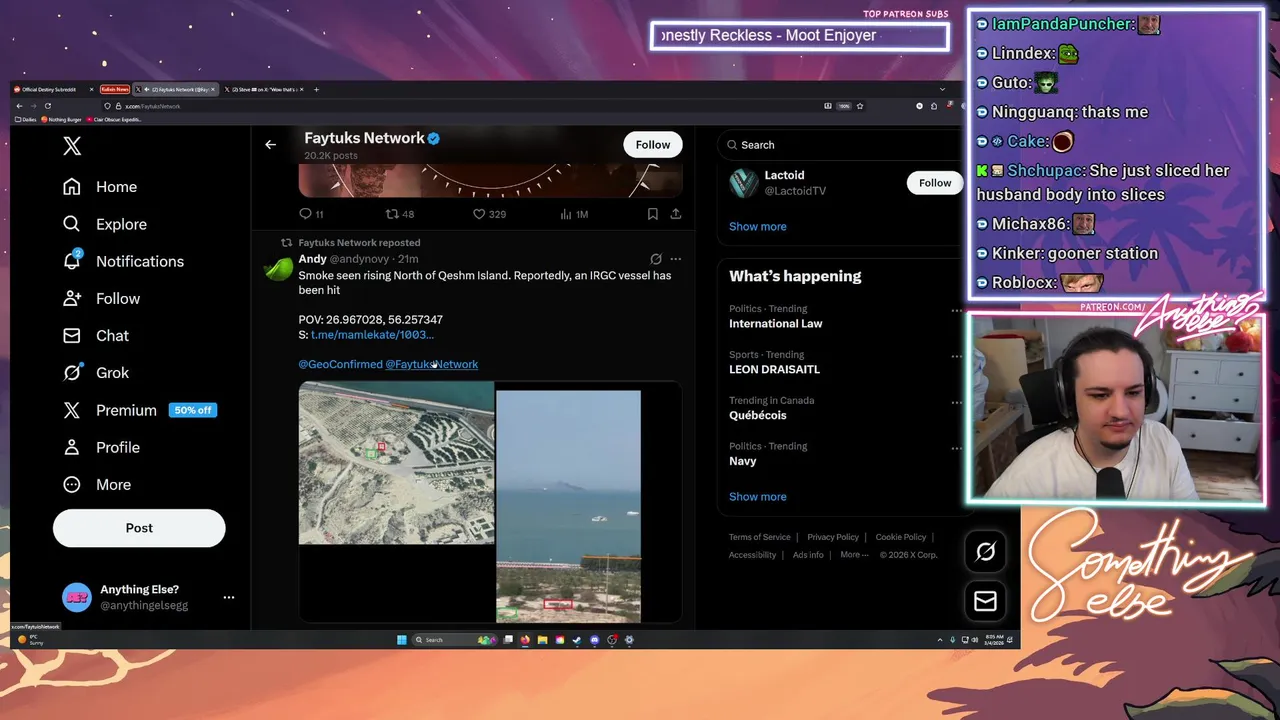Open the Windows Start menu

click(x=402, y=640)
